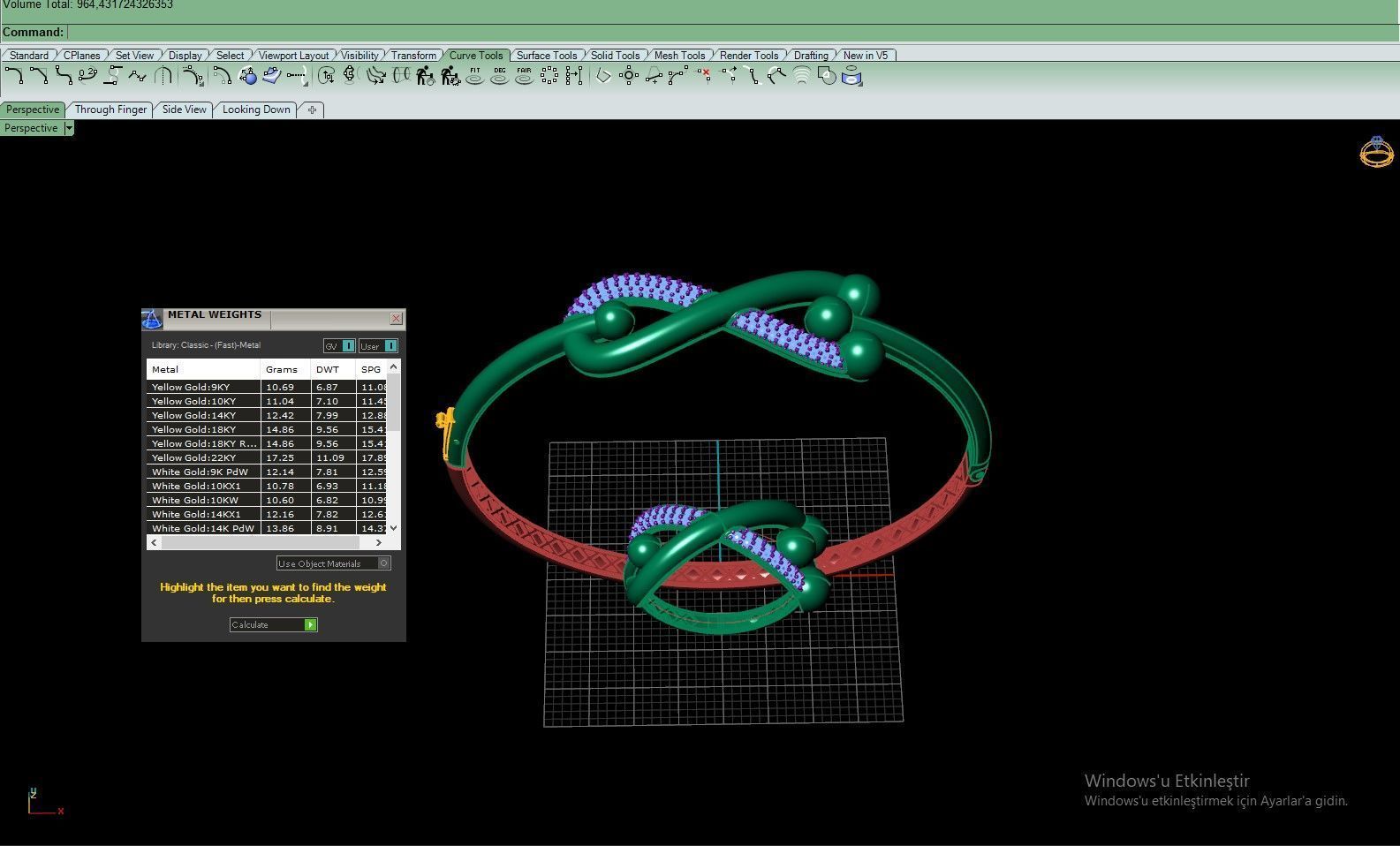The height and width of the screenshot is (846, 1400).
Task: Enable Use Object Materials option
Action: (333, 563)
